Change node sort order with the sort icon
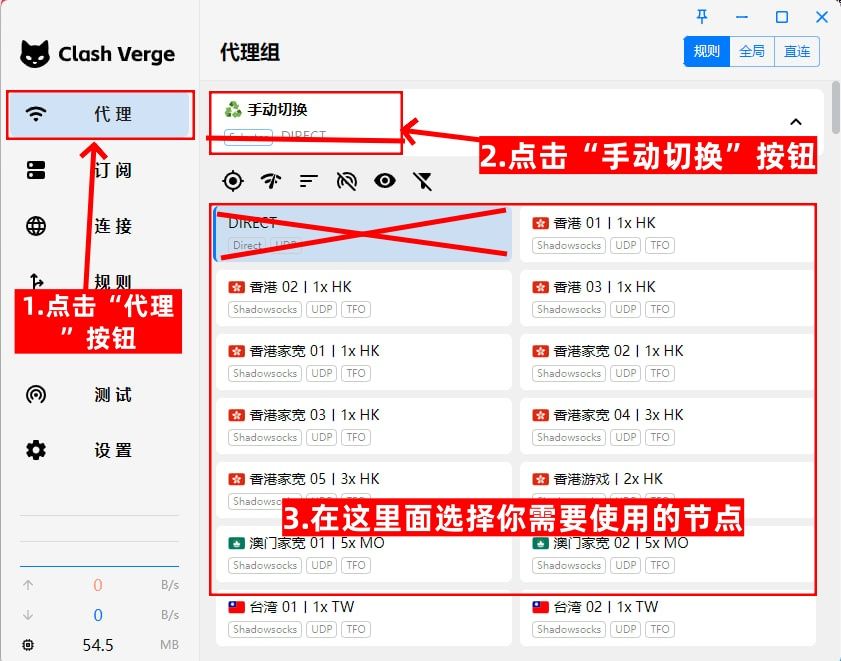 pyautogui.click(x=309, y=181)
